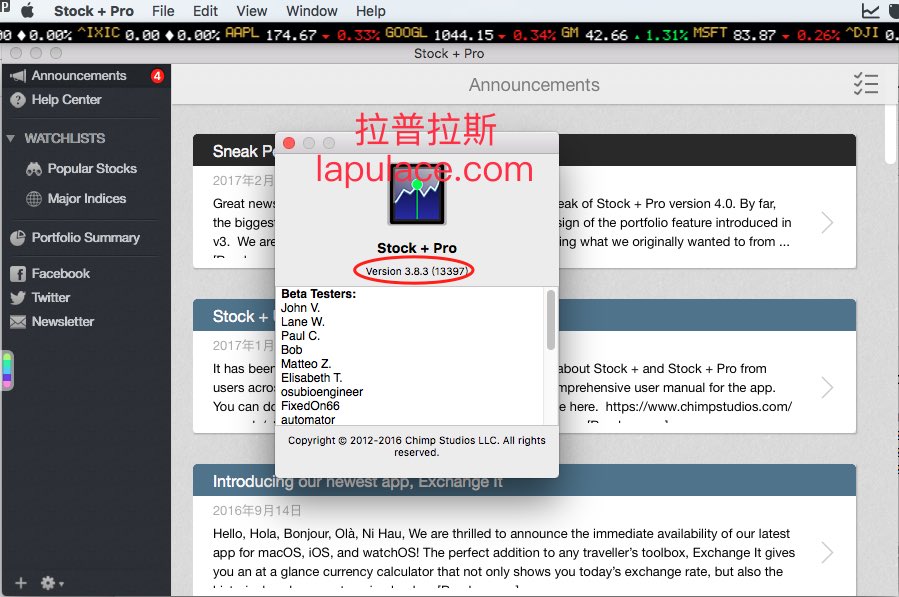Click the ^IXIC quote in the ticker

pyautogui.click(x=148, y=34)
